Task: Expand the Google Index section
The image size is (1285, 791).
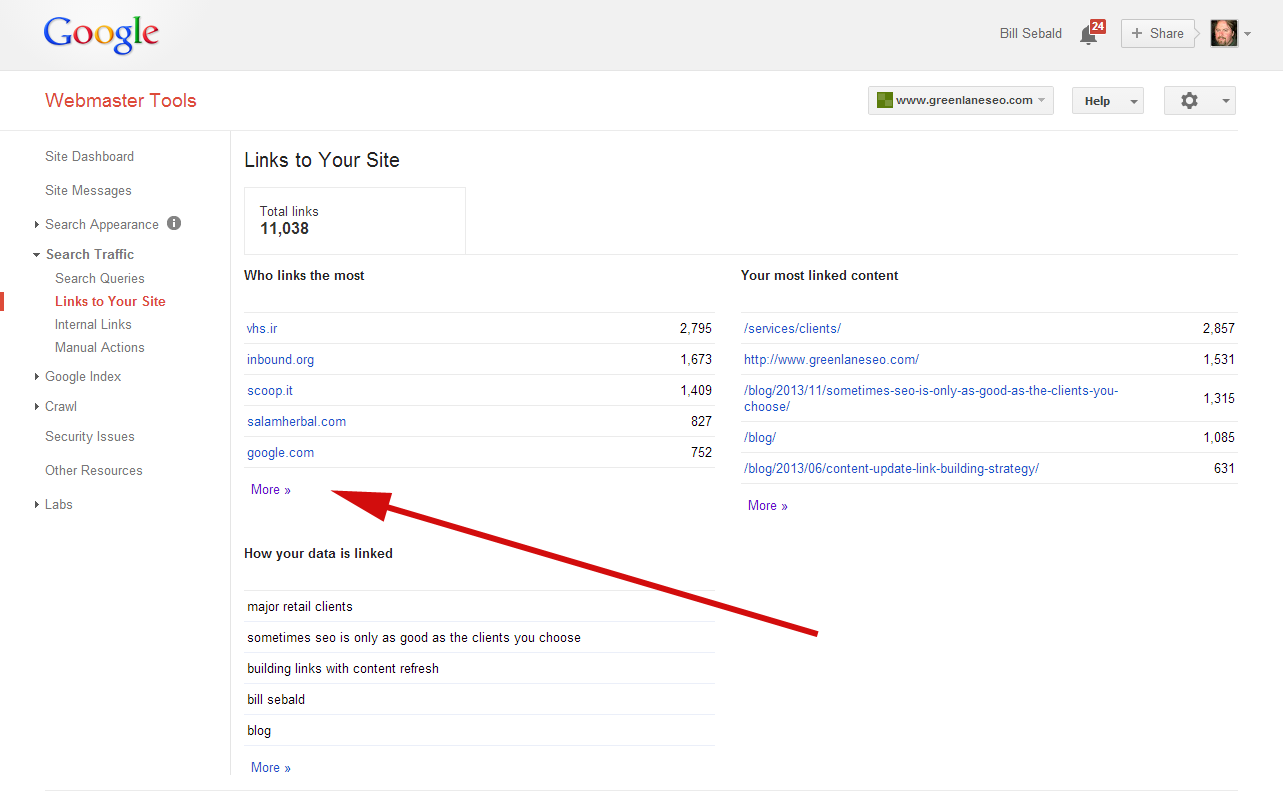Action: [x=37, y=377]
